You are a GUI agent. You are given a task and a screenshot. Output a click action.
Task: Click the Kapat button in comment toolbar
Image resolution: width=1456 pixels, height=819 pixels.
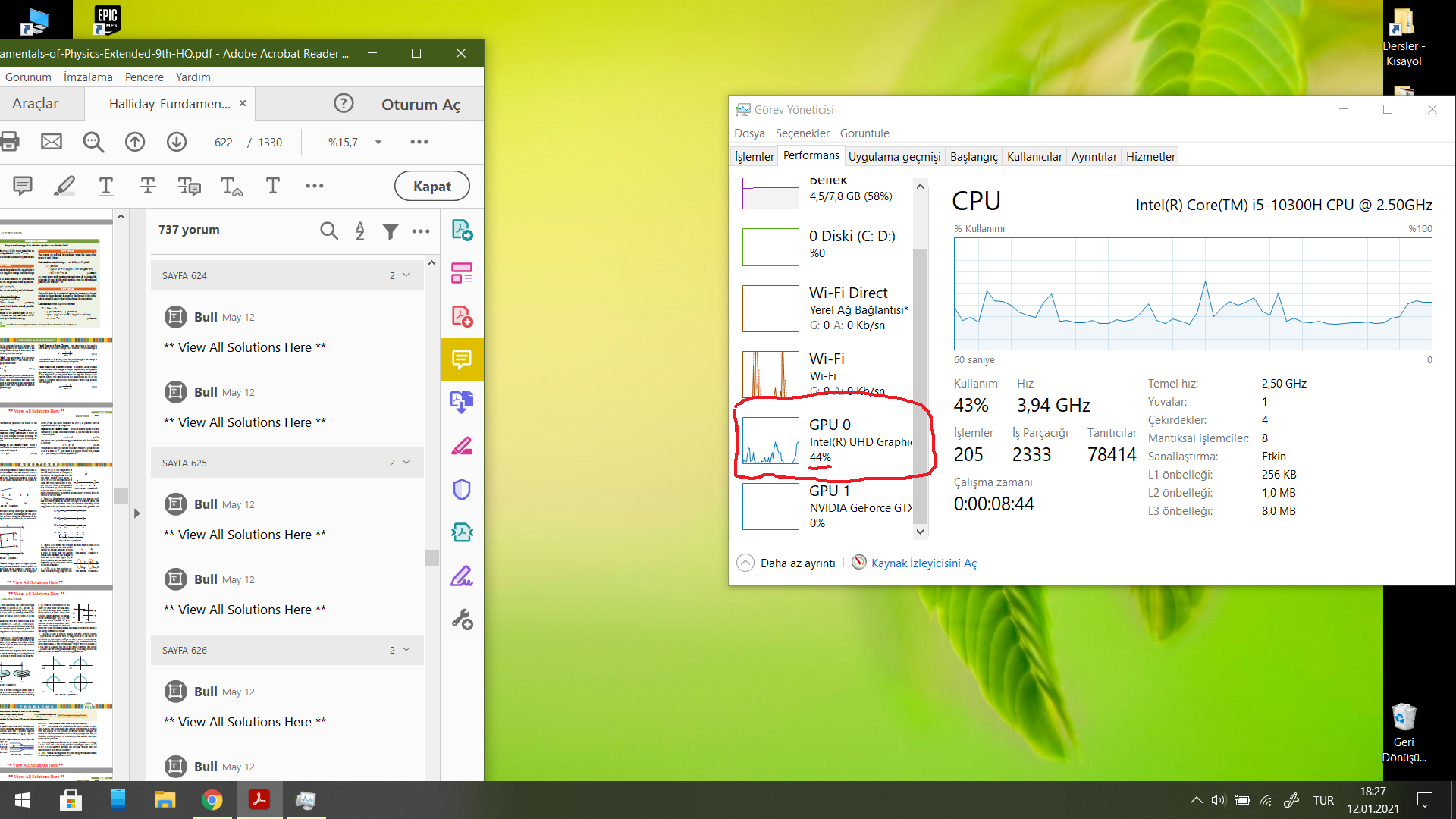click(431, 186)
